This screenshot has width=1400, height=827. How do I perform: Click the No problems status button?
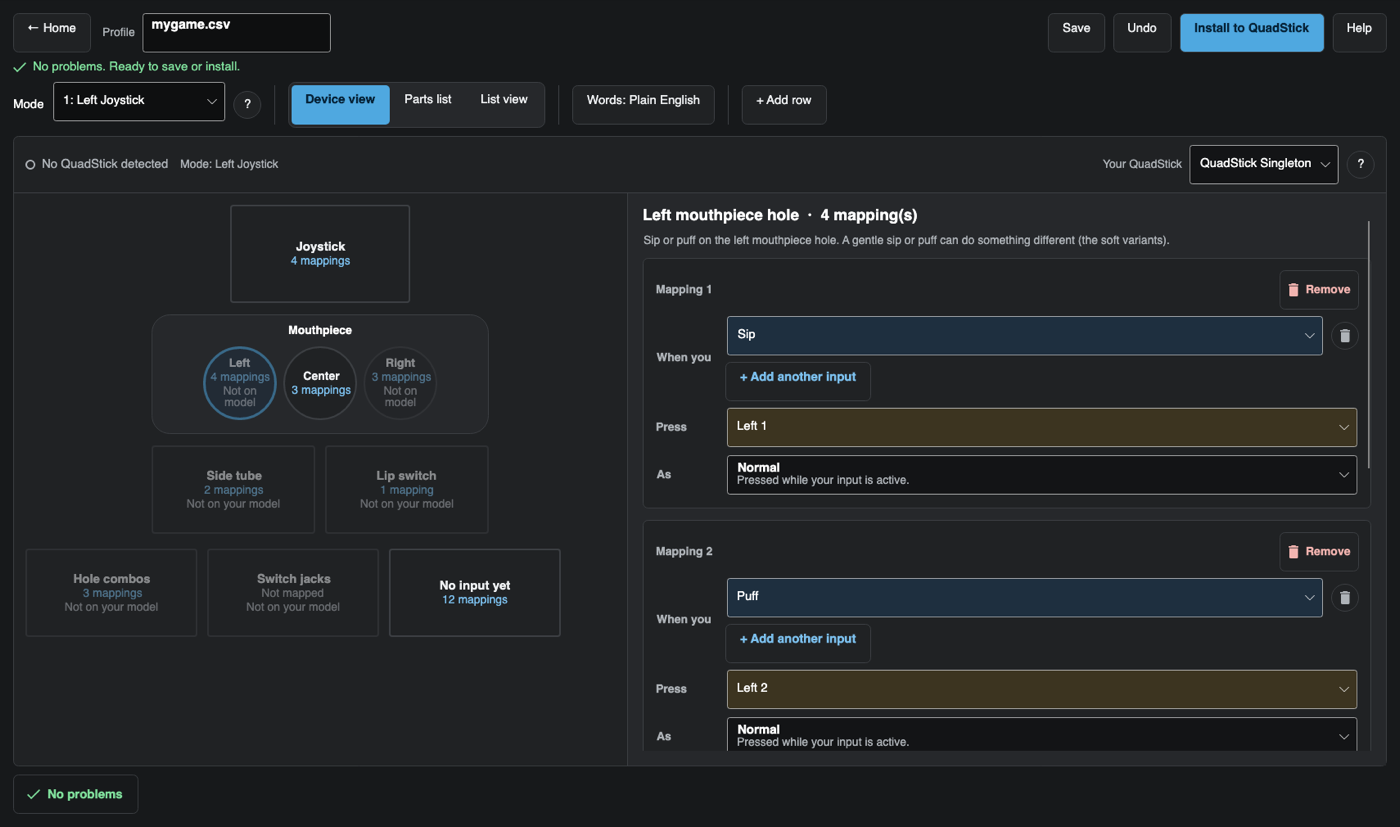tap(76, 794)
